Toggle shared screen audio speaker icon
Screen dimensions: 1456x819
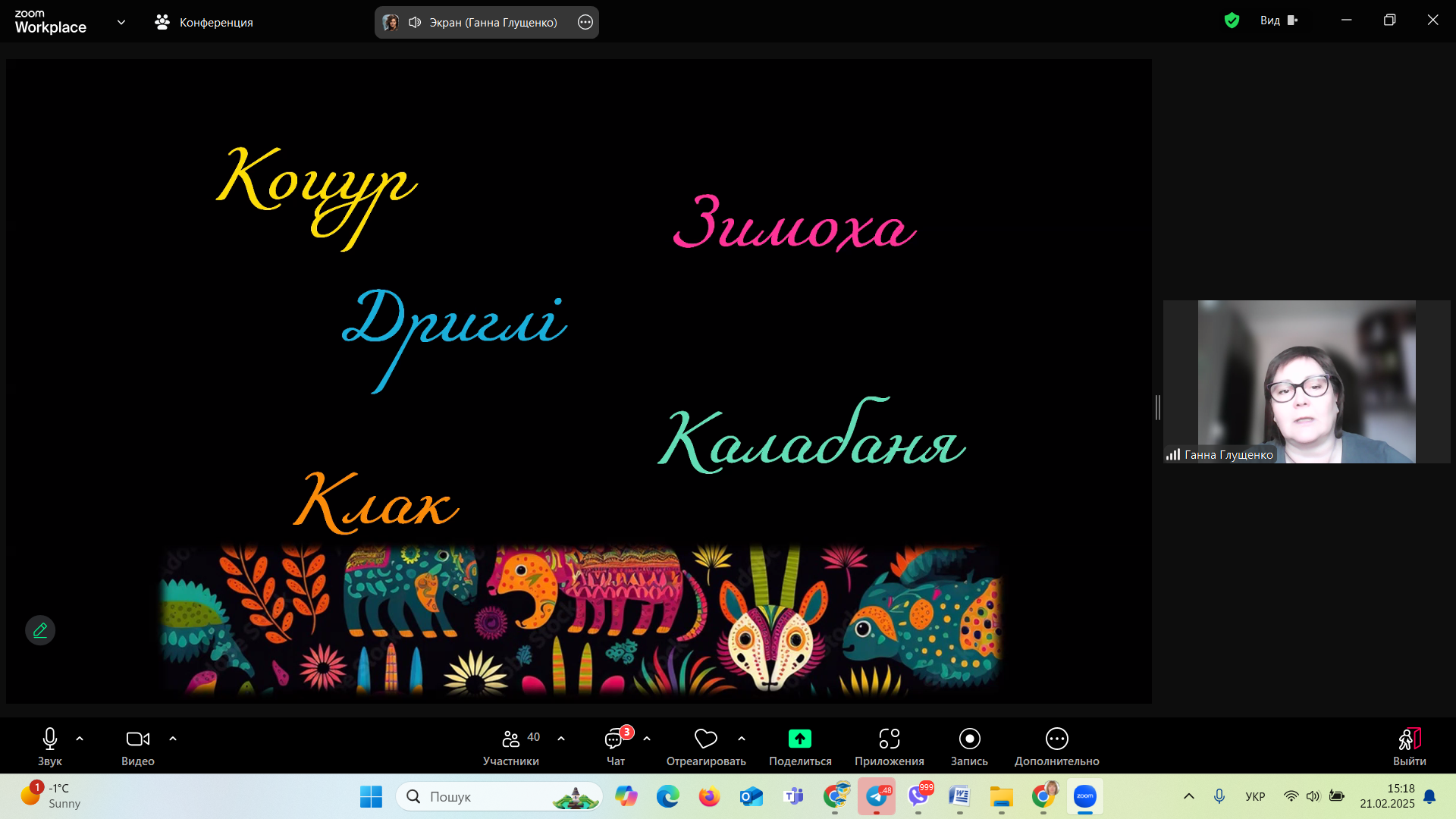coord(415,22)
